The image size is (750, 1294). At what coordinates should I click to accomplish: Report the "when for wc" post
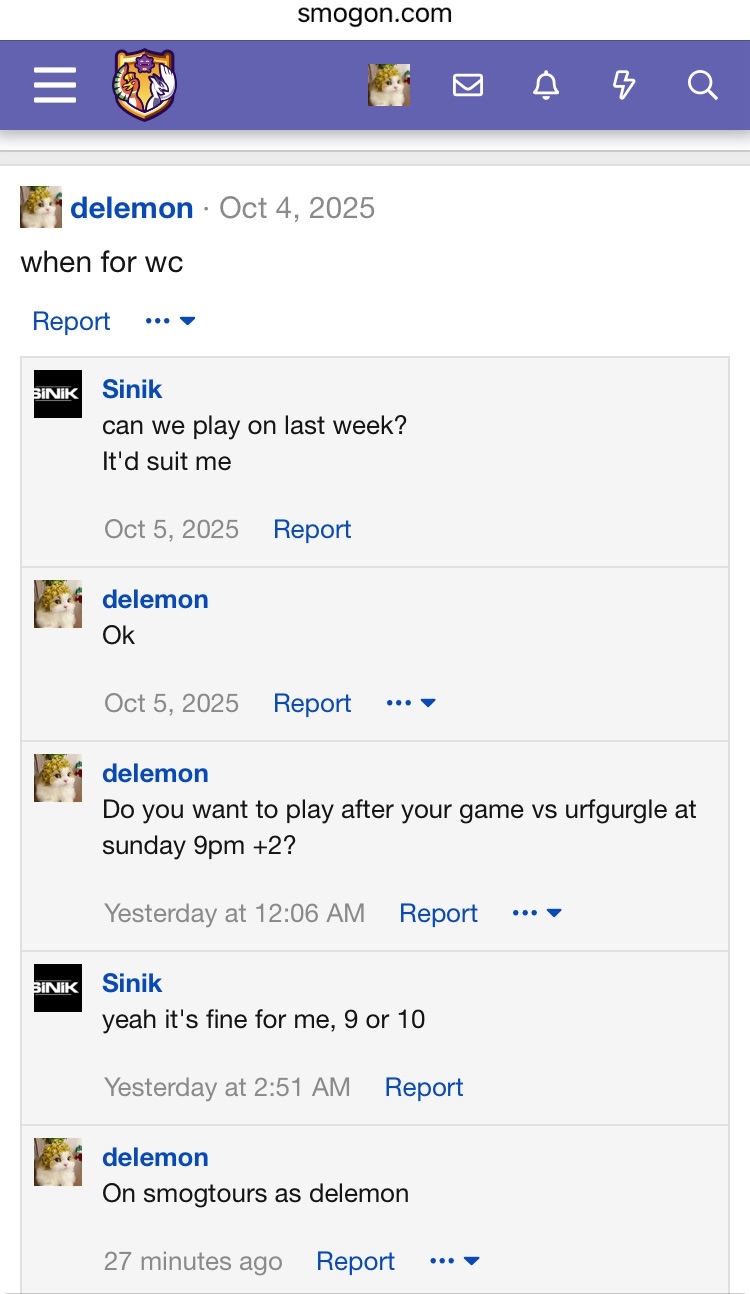pyautogui.click(x=71, y=321)
